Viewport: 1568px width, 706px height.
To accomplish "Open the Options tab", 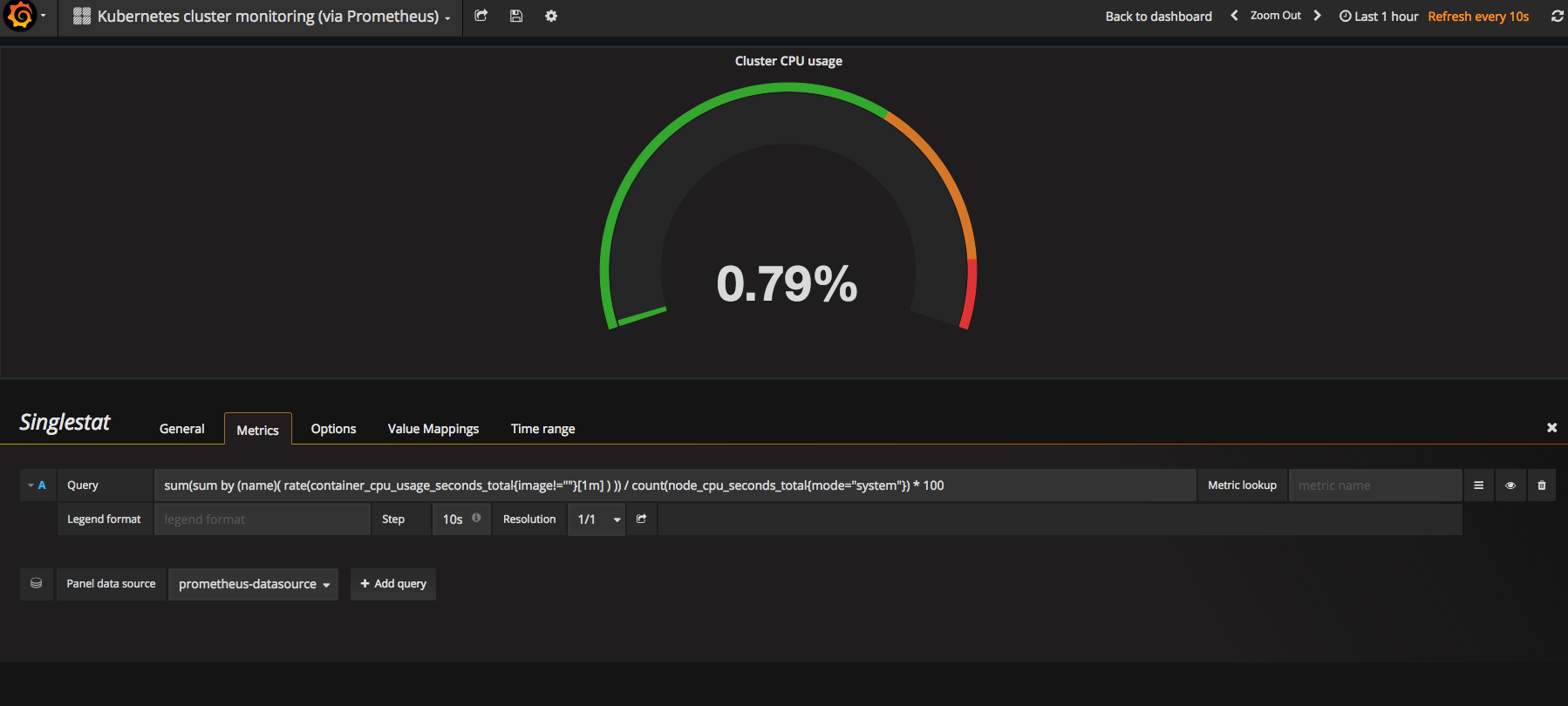I will 333,429.
